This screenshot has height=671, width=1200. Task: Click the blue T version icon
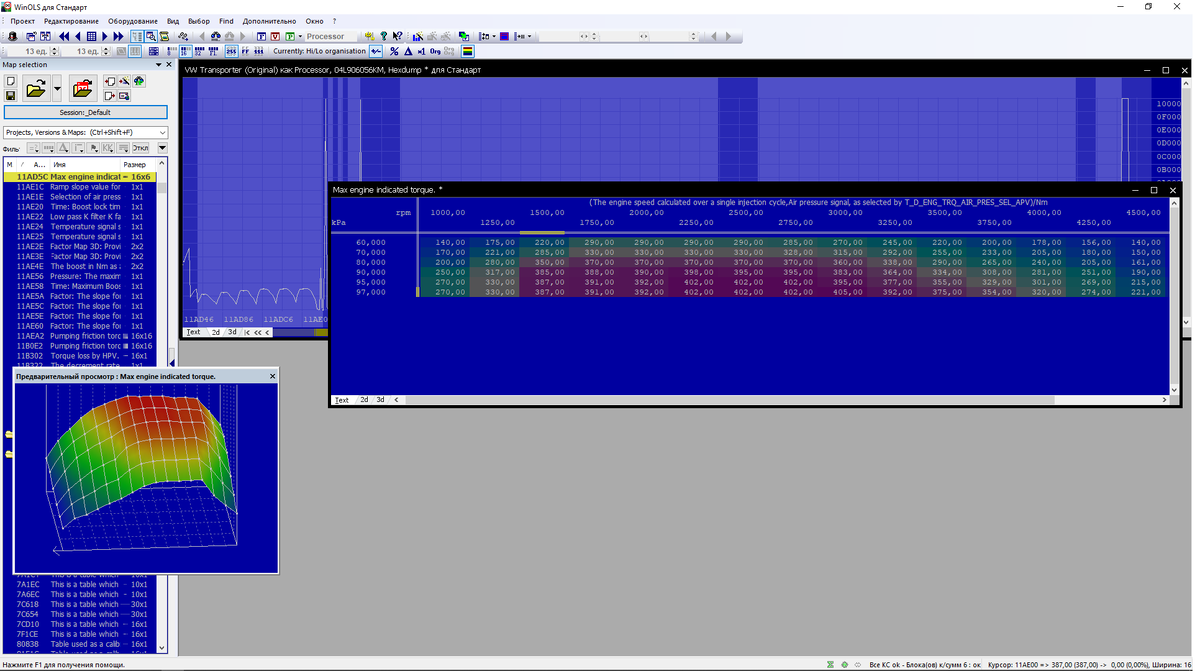click(262, 36)
